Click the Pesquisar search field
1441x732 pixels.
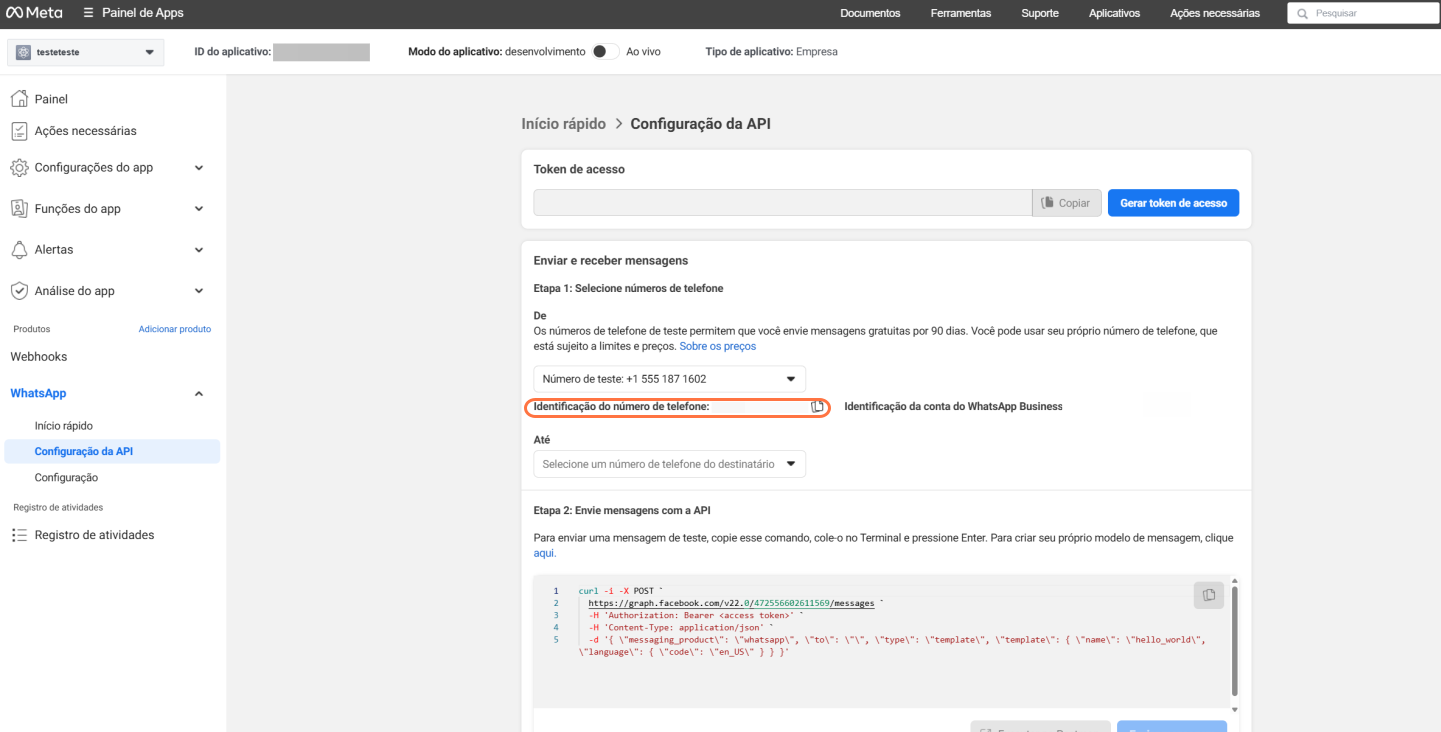pyautogui.click(x=1366, y=14)
